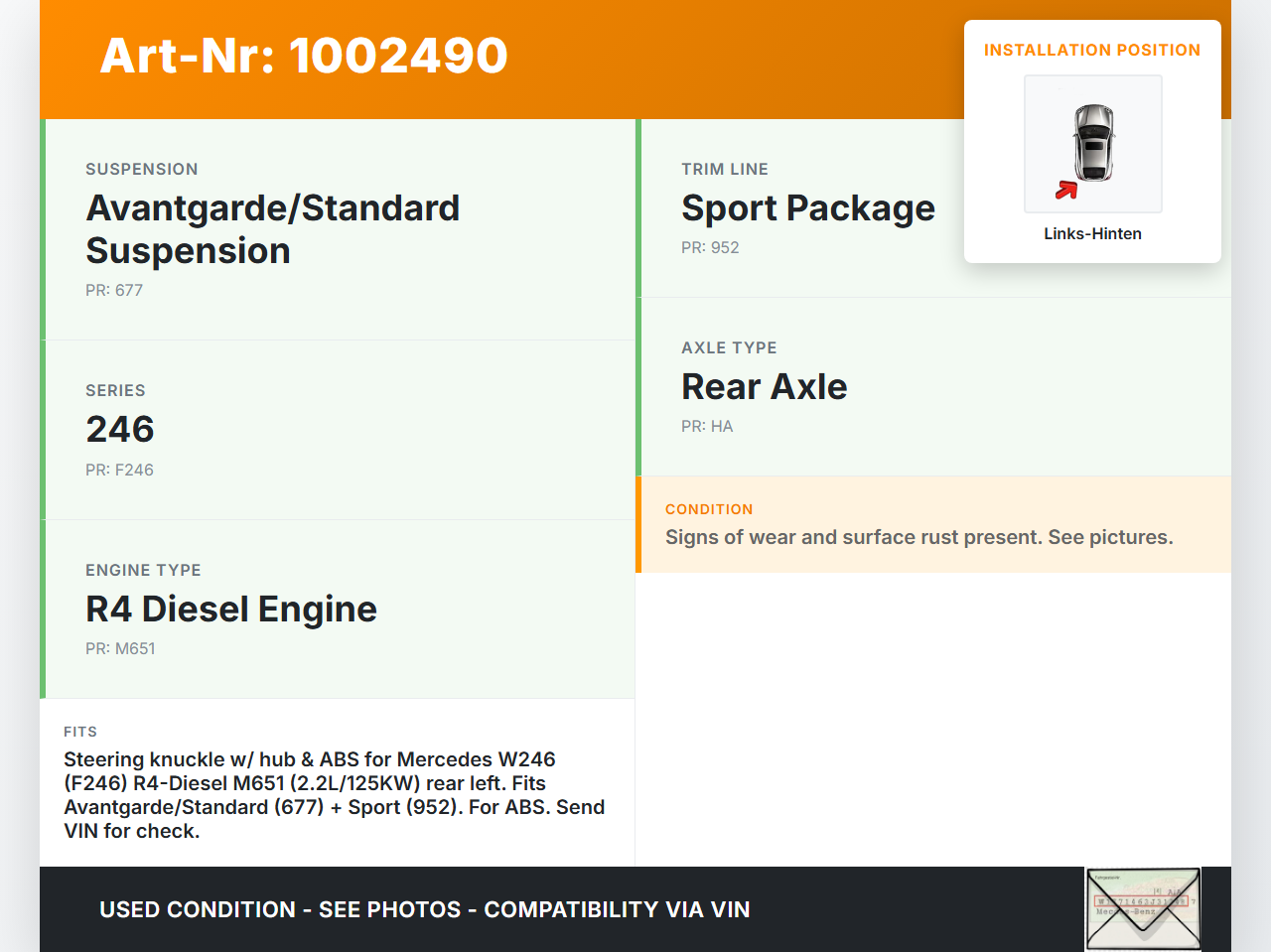
Task: Click the steering knuckle fitment description
Action: coord(334,795)
